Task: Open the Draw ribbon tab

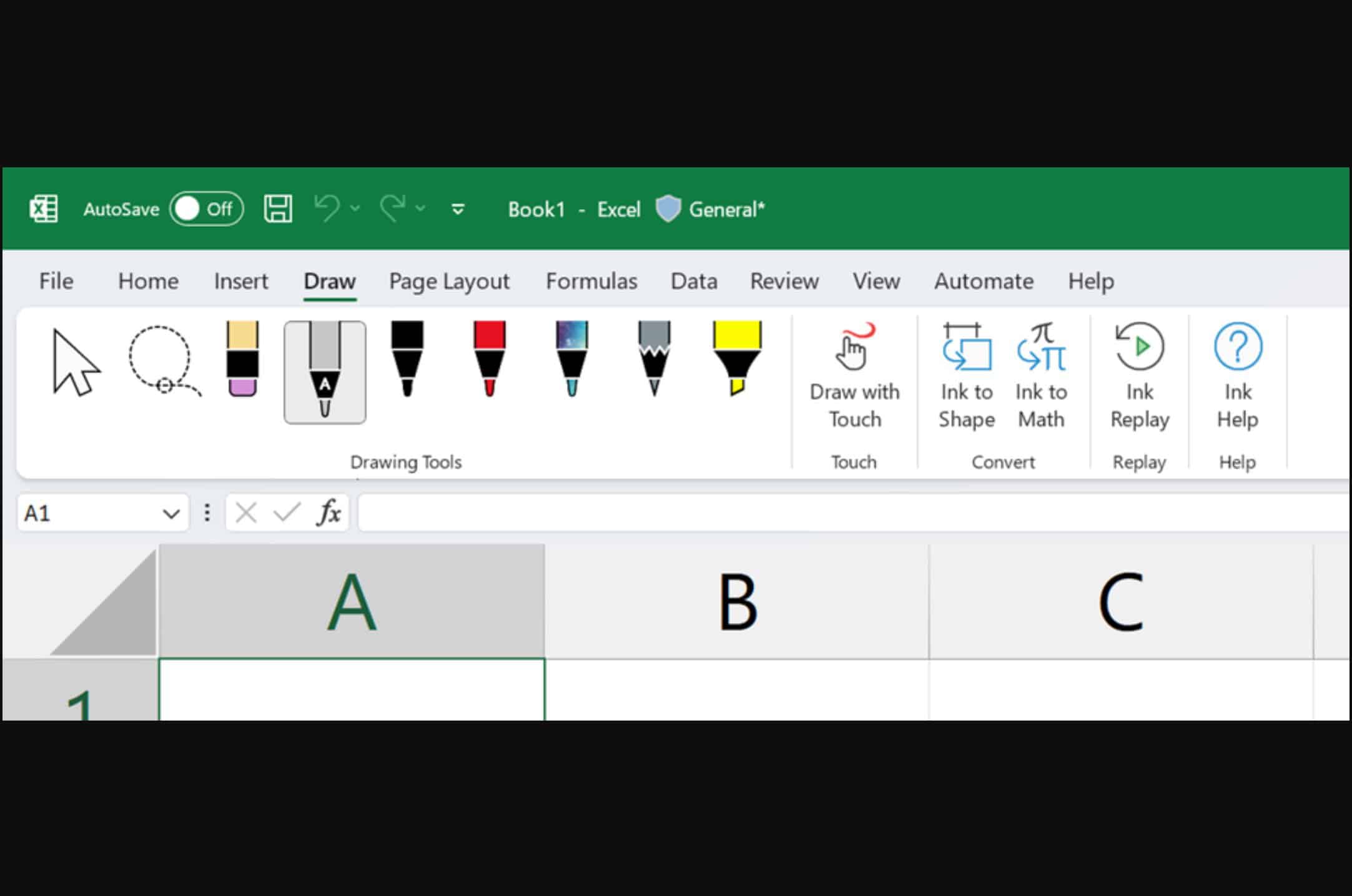Action: pyautogui.click(x=329, y=281)
